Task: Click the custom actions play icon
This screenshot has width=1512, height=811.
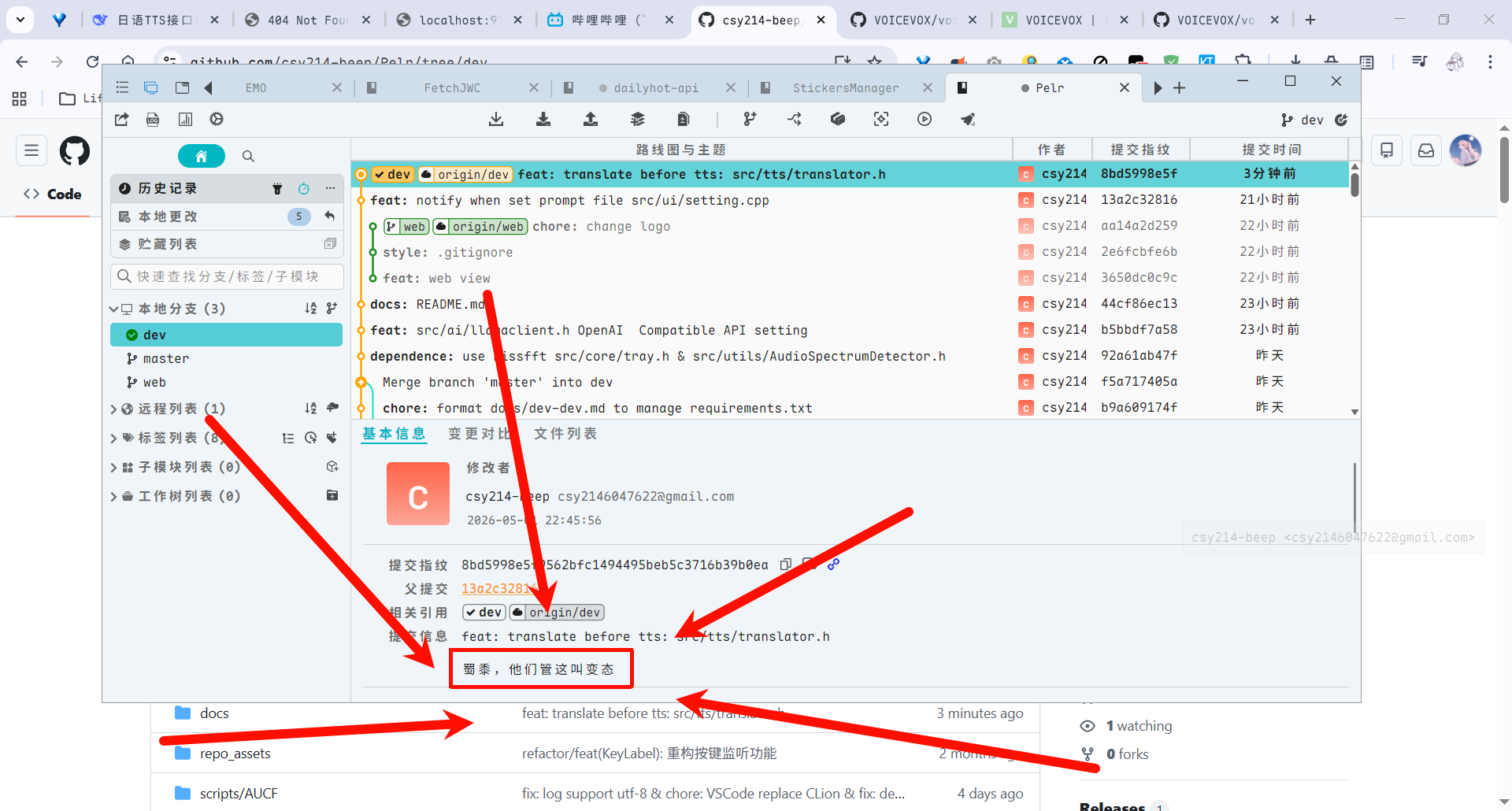Action: 925,119
